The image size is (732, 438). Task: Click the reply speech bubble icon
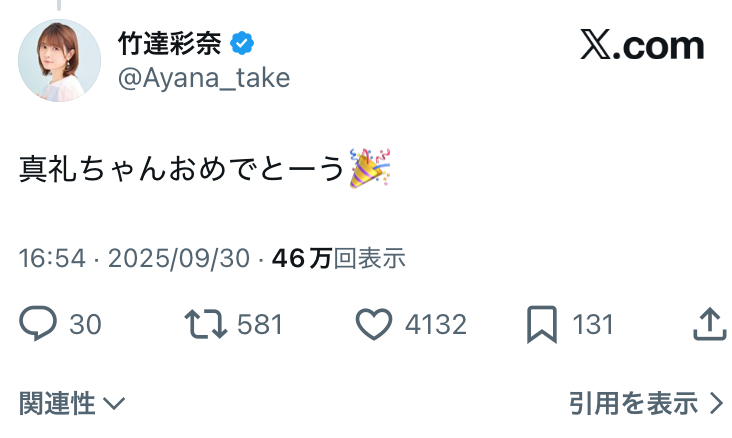click(x=38, y=323)
